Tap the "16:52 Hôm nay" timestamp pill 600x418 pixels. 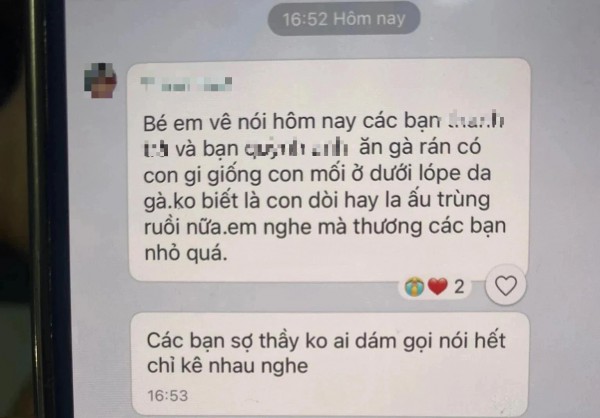(344, 18)
